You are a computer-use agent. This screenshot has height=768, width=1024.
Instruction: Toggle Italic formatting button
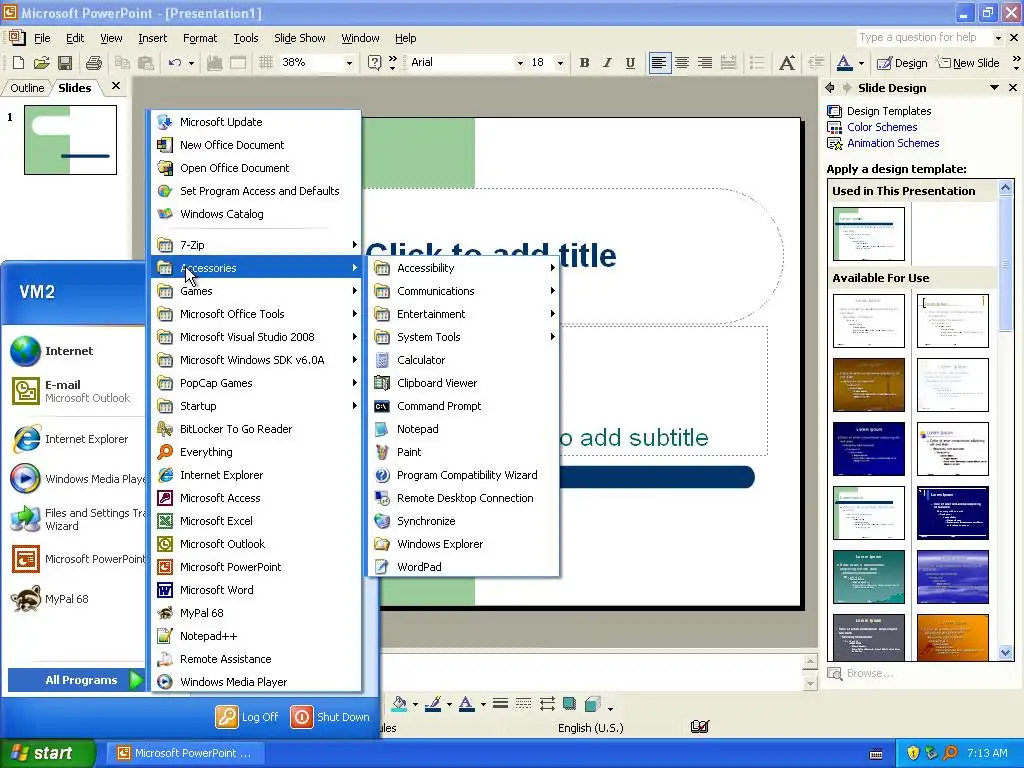(x=607, y=63)
